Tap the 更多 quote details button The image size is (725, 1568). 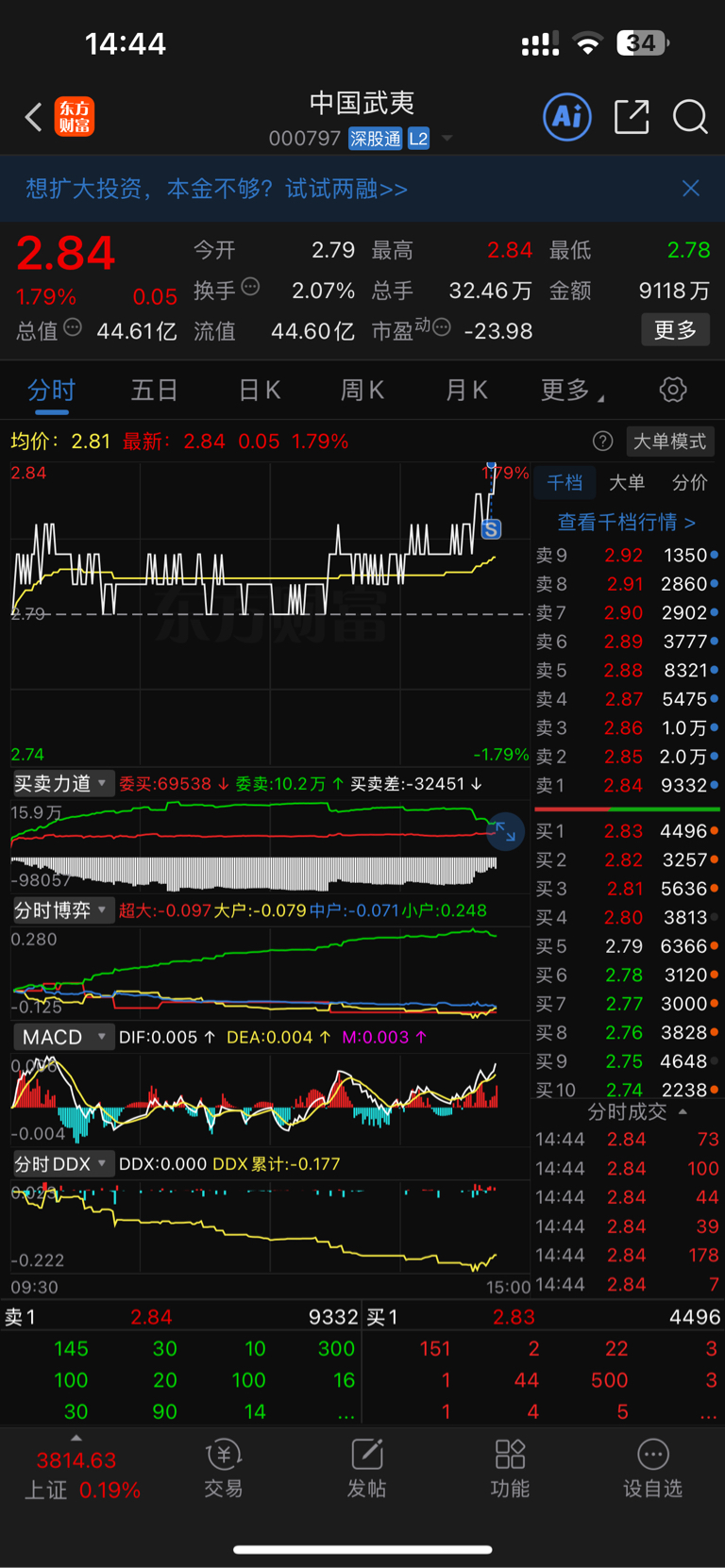tap(675, 330)
